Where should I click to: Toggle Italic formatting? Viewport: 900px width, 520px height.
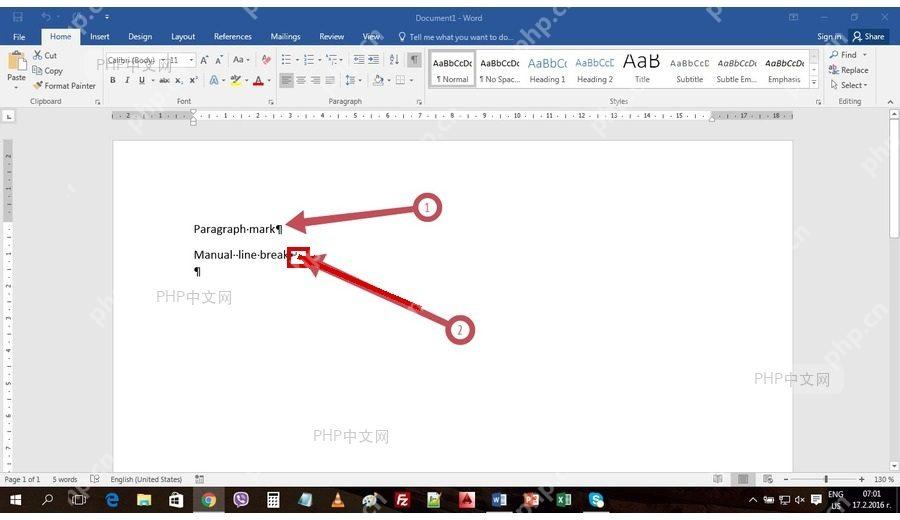click(127, 80)
